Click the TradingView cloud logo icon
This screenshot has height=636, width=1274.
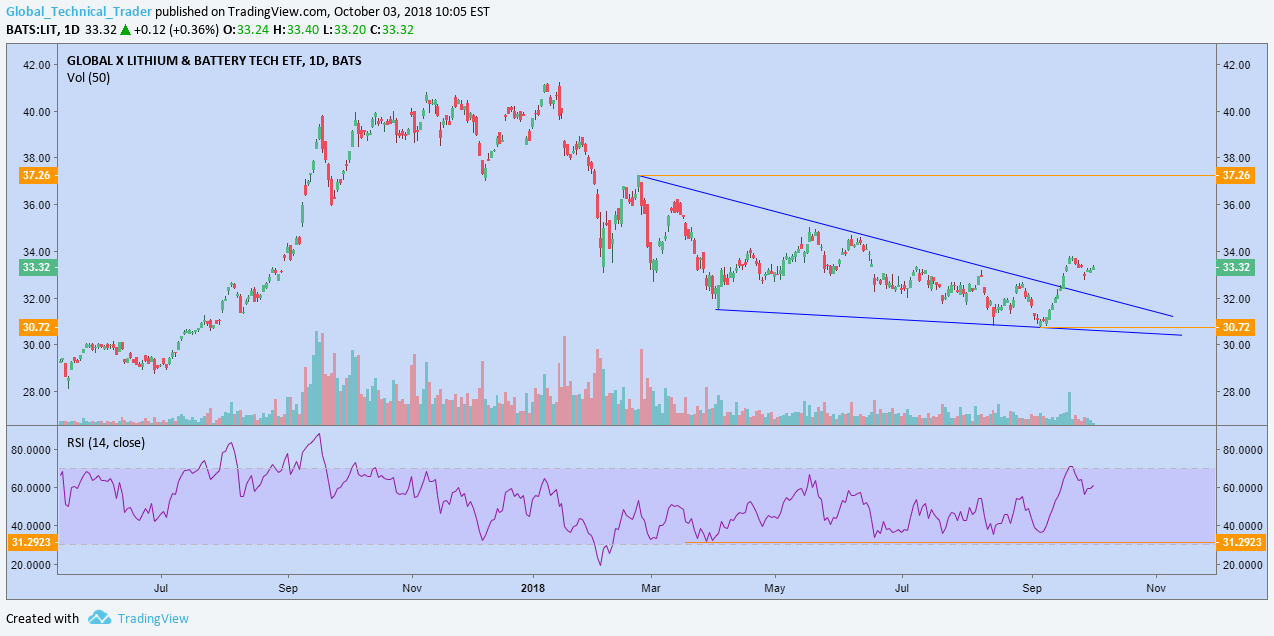click(98, 618)
